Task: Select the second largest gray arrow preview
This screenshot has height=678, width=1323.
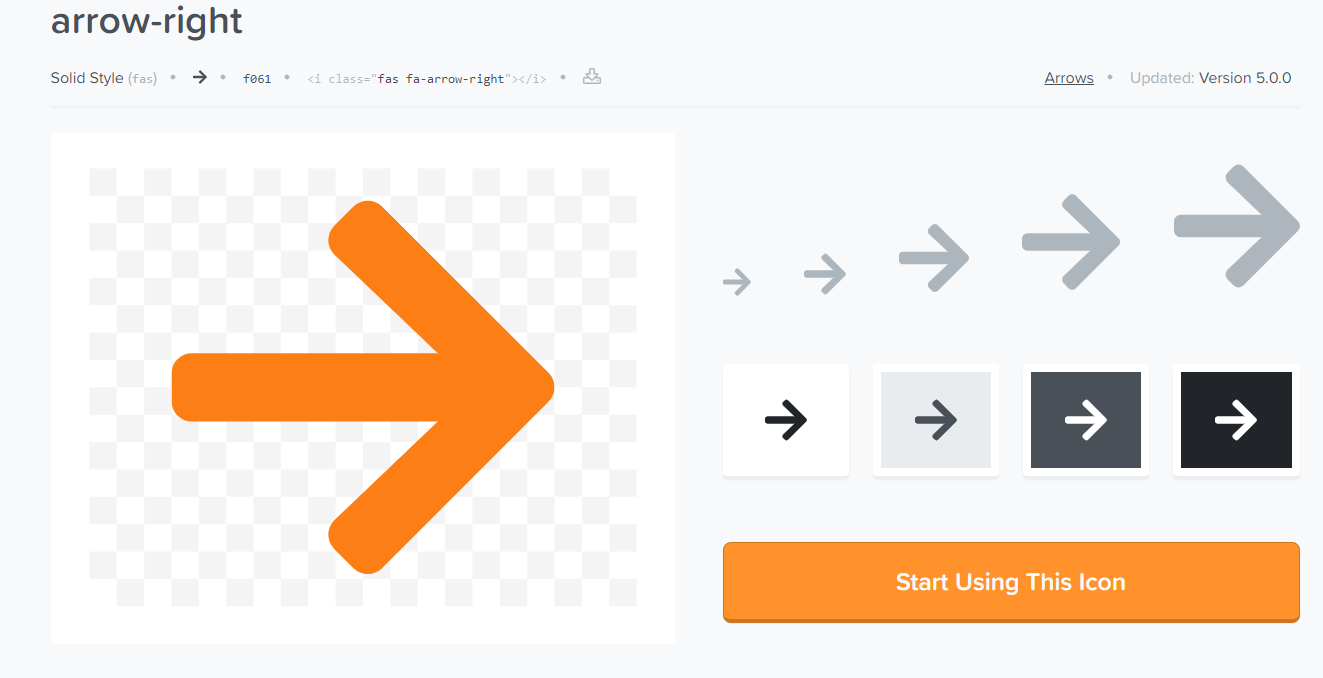Action: coord(1071,242)
